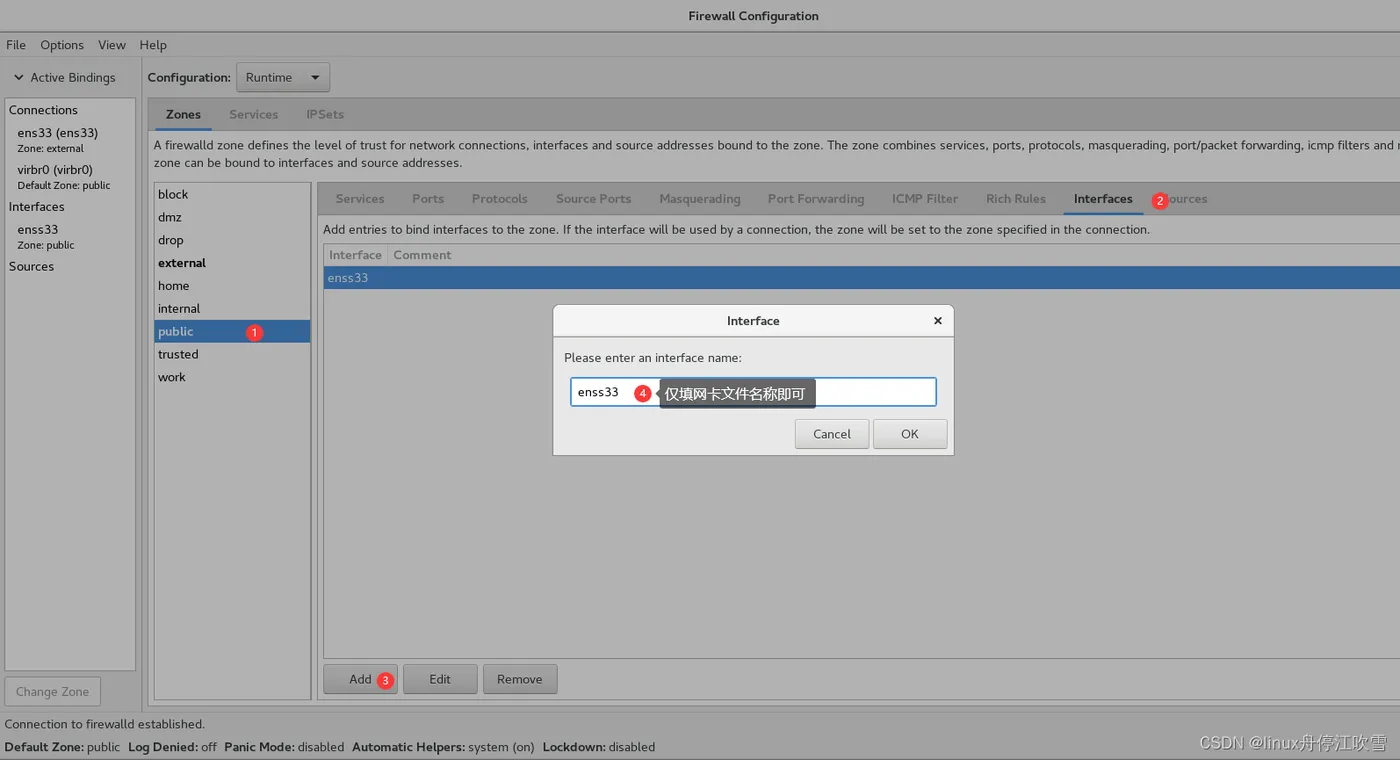Viewport: 1400px width, 760px height.
Task: Close the Interface dialog with X
Action: 937,321
